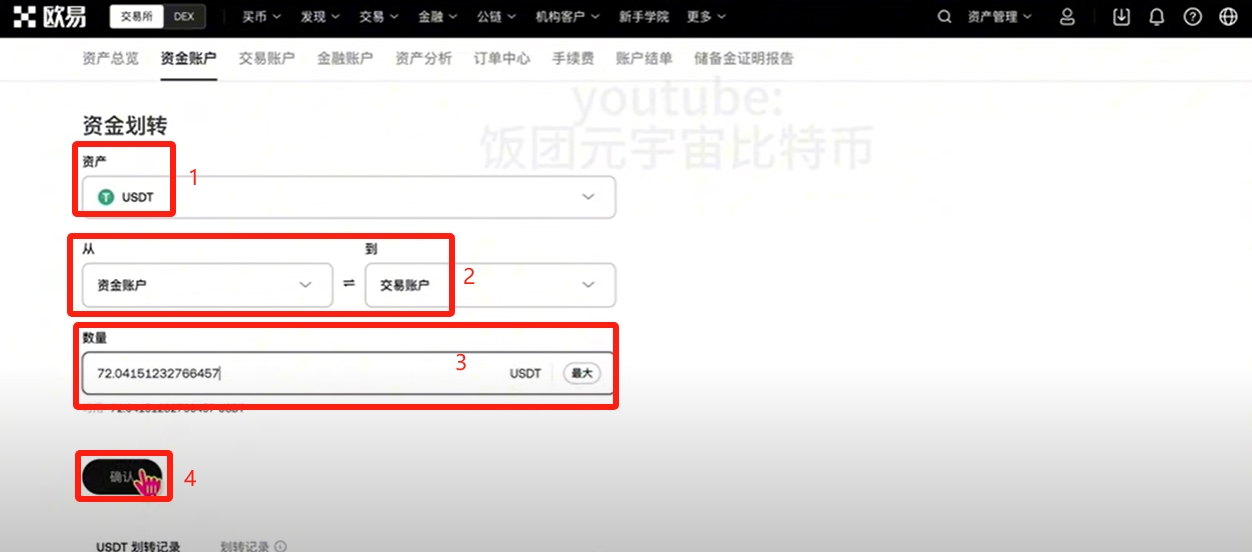Image resolution: width=1252 pixels, height=552 pixels.
Task: Open the help question-mark icon
Action: click(x=1192, y=17)
